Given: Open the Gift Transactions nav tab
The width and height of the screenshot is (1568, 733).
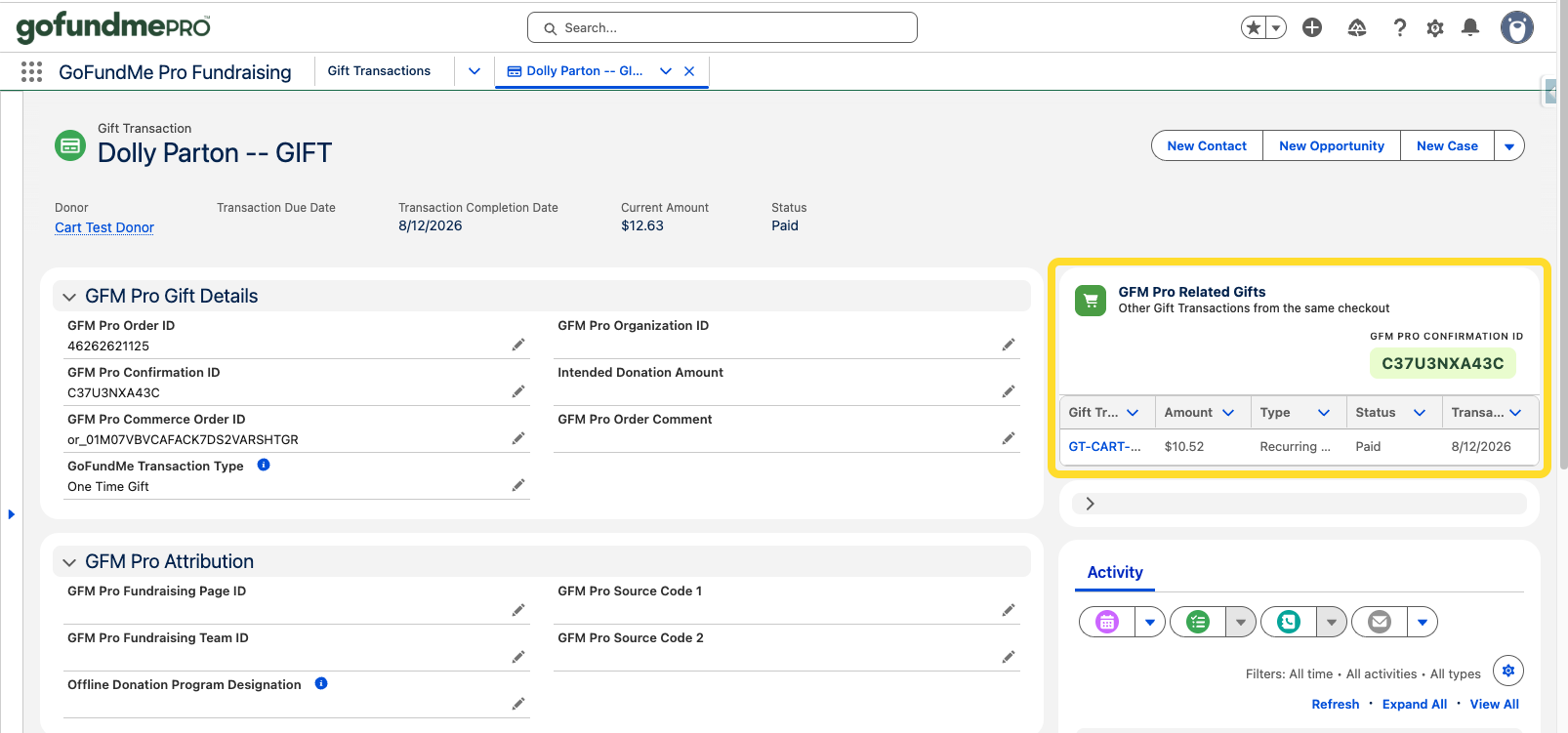Looking at the screenshot, I should (379, 71).
